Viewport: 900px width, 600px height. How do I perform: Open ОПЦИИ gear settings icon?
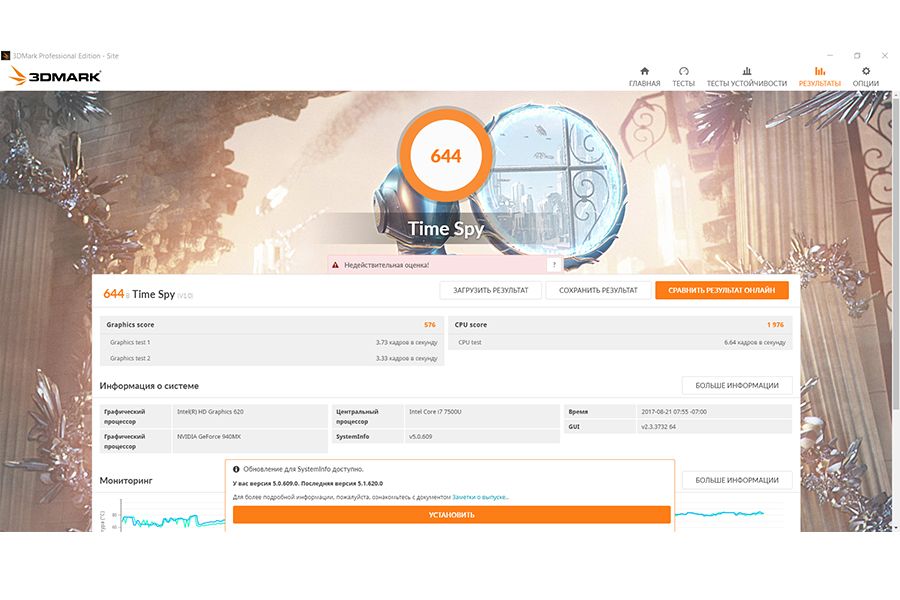(866, 71)
